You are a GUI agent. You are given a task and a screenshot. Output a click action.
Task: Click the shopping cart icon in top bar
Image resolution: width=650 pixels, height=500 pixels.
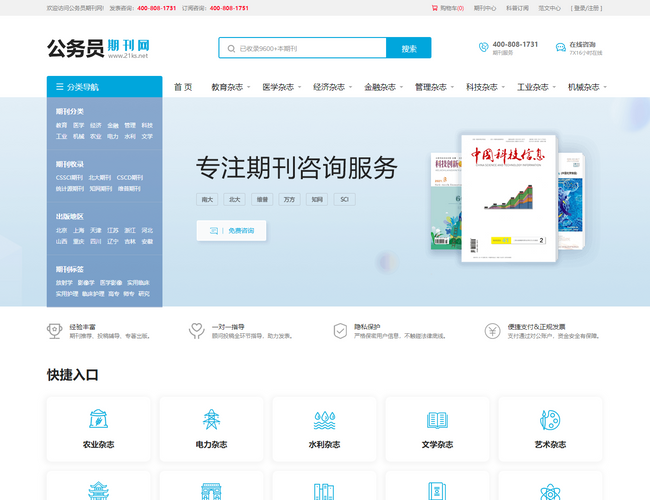(434, 8)
